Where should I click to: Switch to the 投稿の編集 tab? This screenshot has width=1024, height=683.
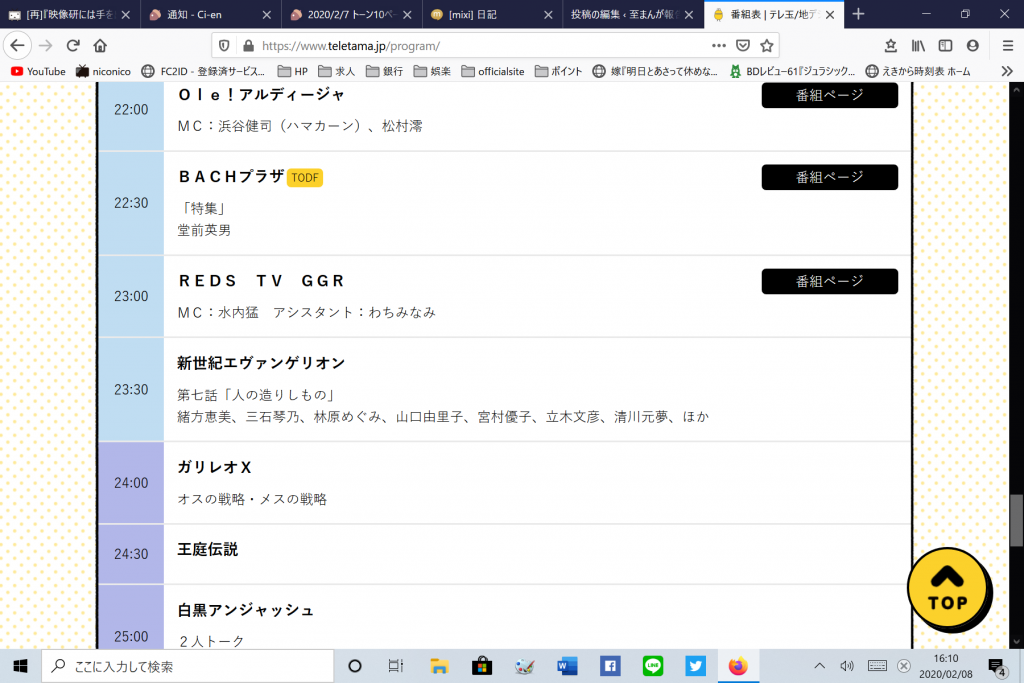[633, 14]
